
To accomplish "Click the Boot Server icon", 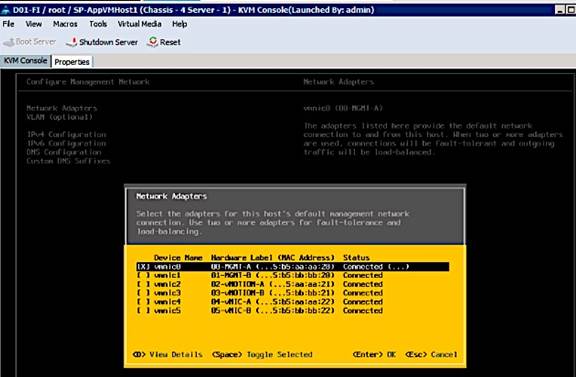I will pyautogui.click(x=8, y=42).
